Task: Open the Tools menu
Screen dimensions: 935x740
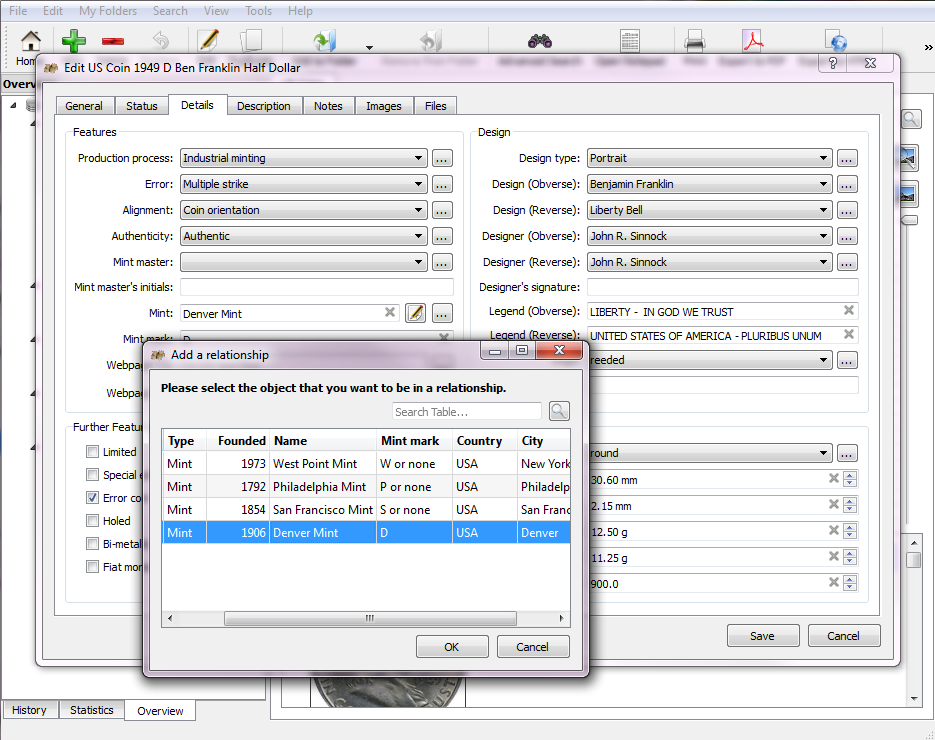Action: (258, 11)
